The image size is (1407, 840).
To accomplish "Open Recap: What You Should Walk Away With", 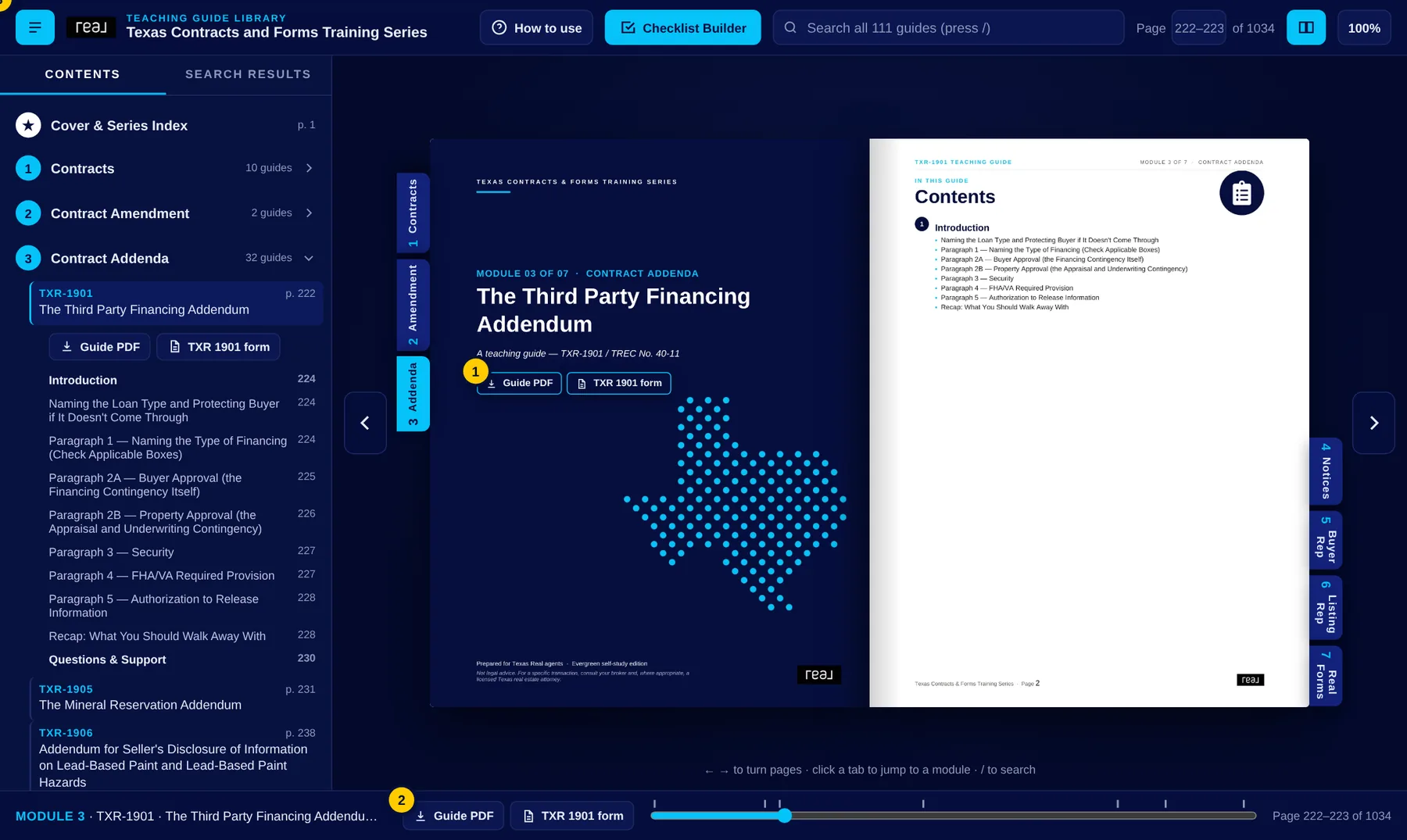I will (182, 636).
